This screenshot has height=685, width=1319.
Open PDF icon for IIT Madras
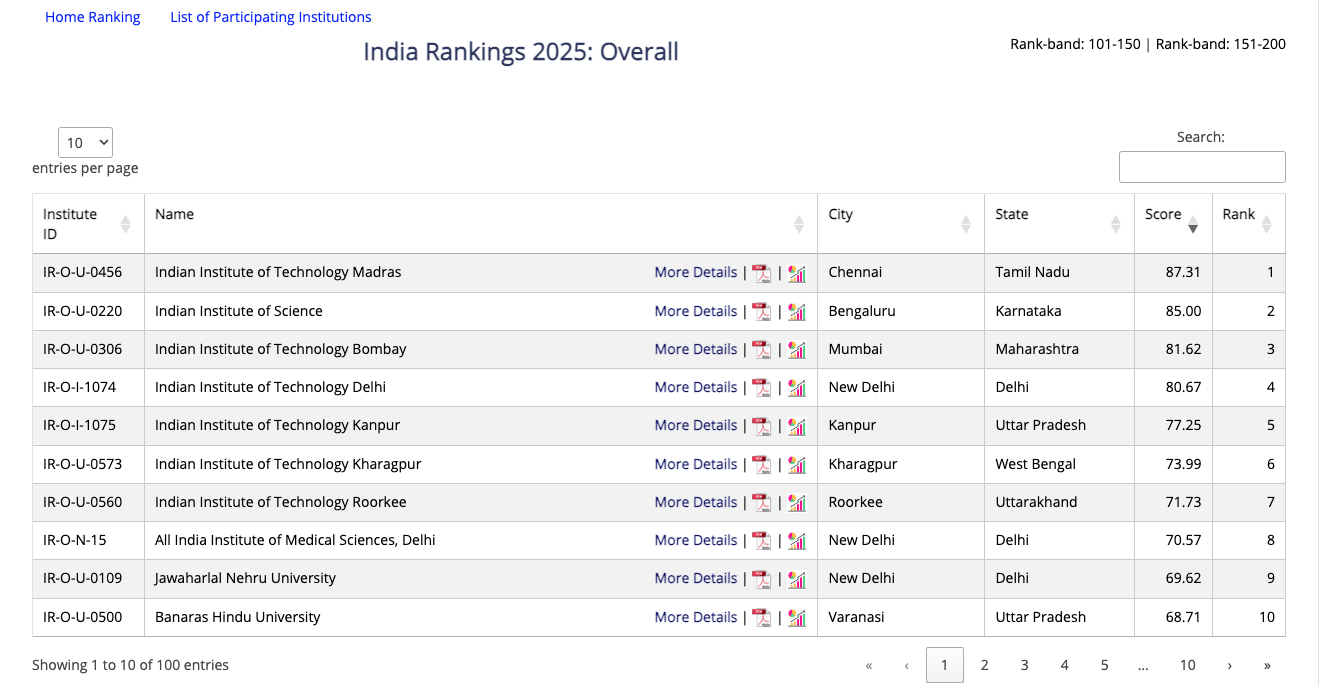(762, 273)
